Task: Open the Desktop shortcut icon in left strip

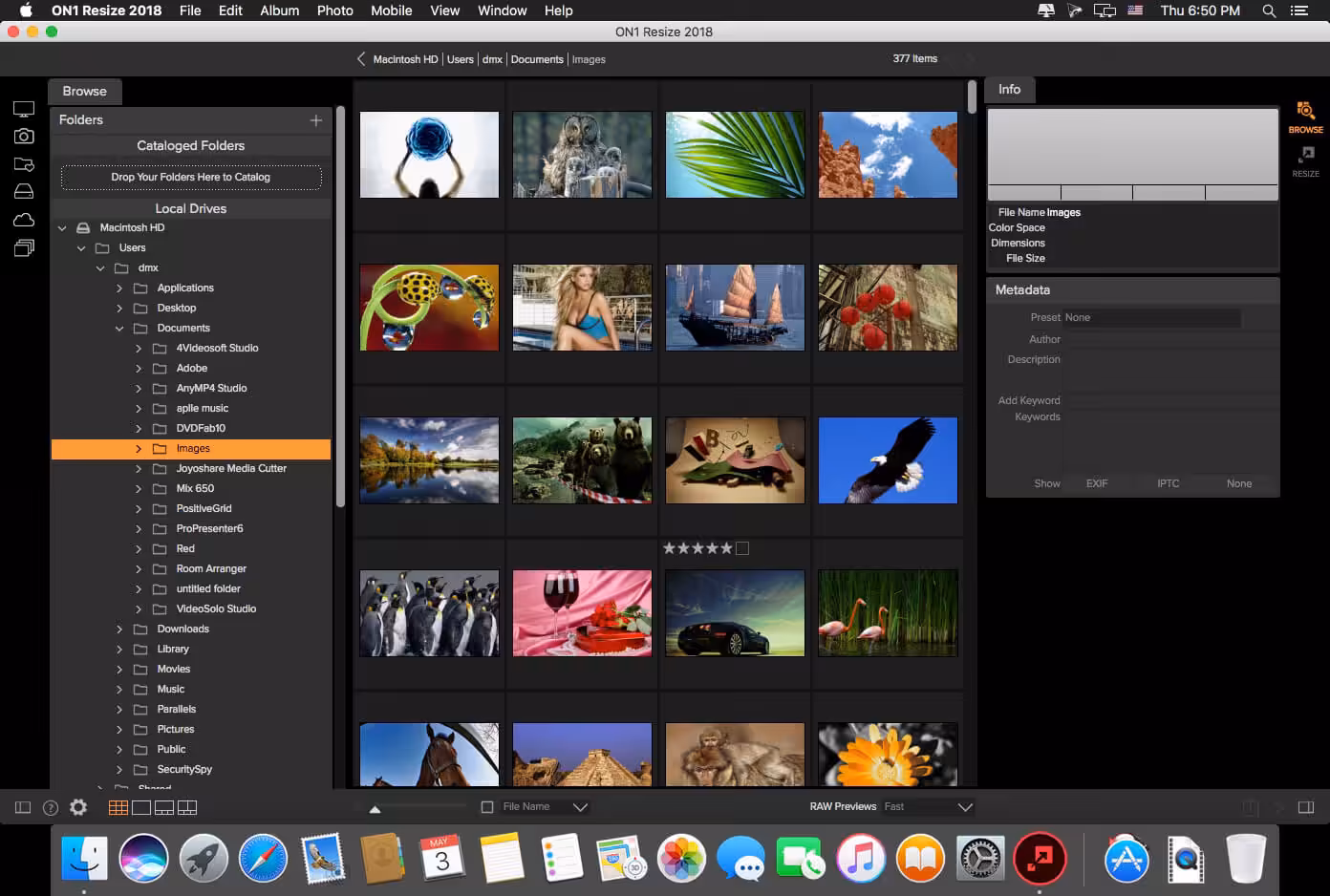Action: 24,110
